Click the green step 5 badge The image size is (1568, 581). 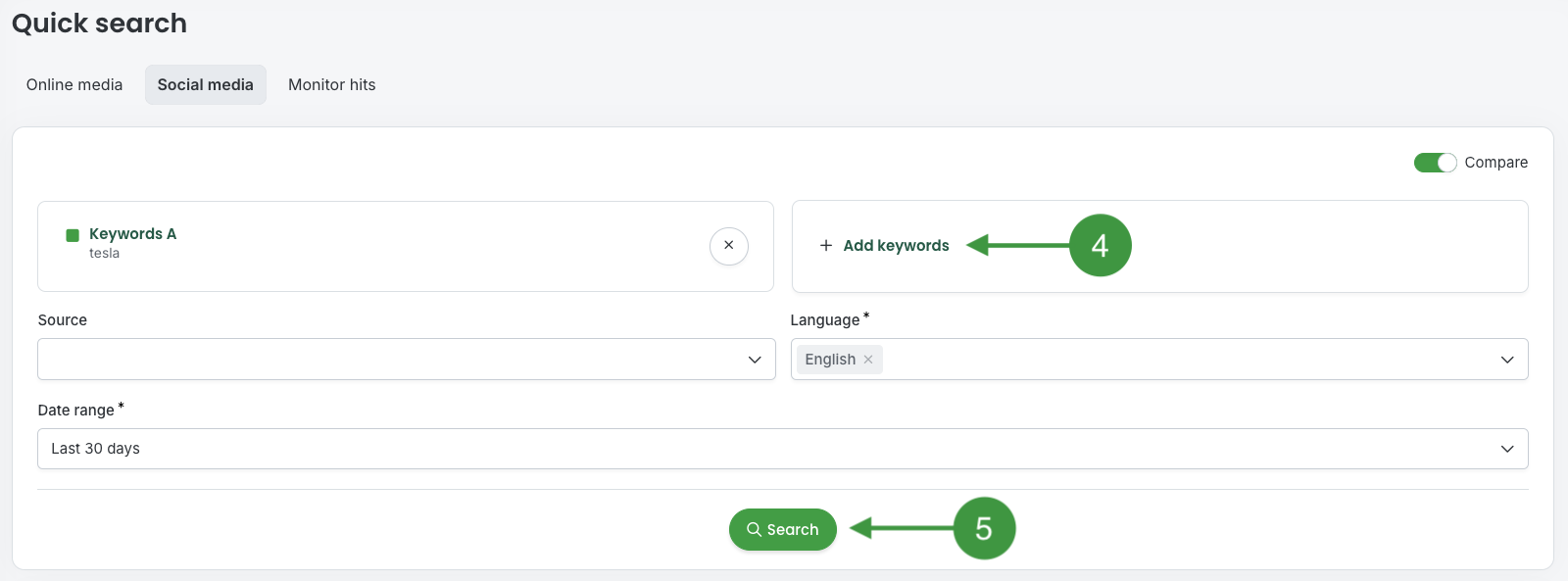point(984,529)
